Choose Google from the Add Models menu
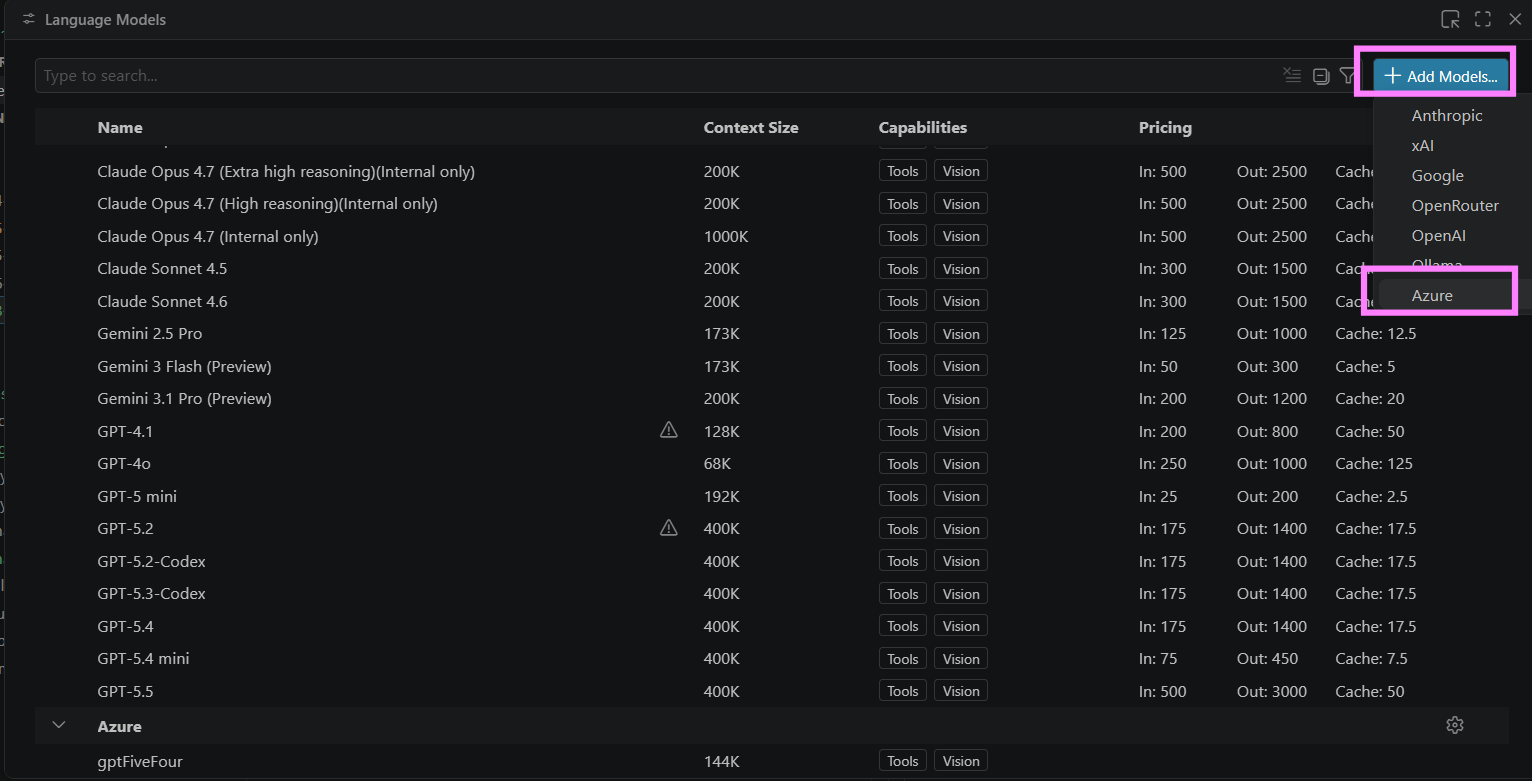 (1438, 176)
